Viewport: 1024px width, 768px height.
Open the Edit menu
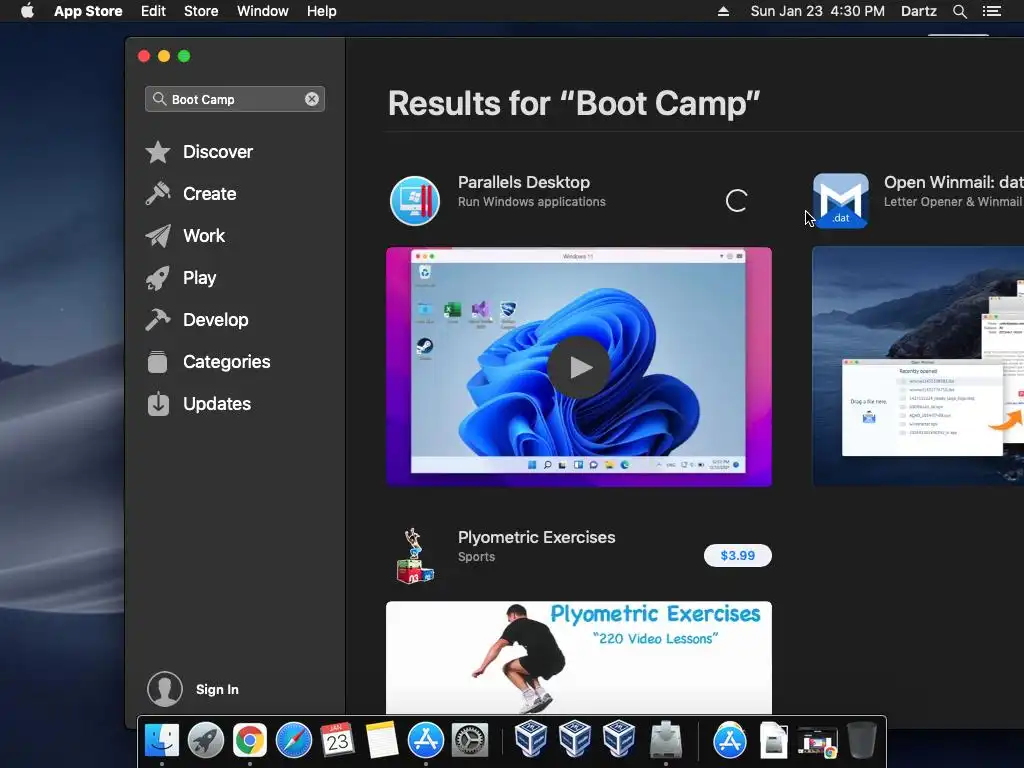tap(153, 11)
